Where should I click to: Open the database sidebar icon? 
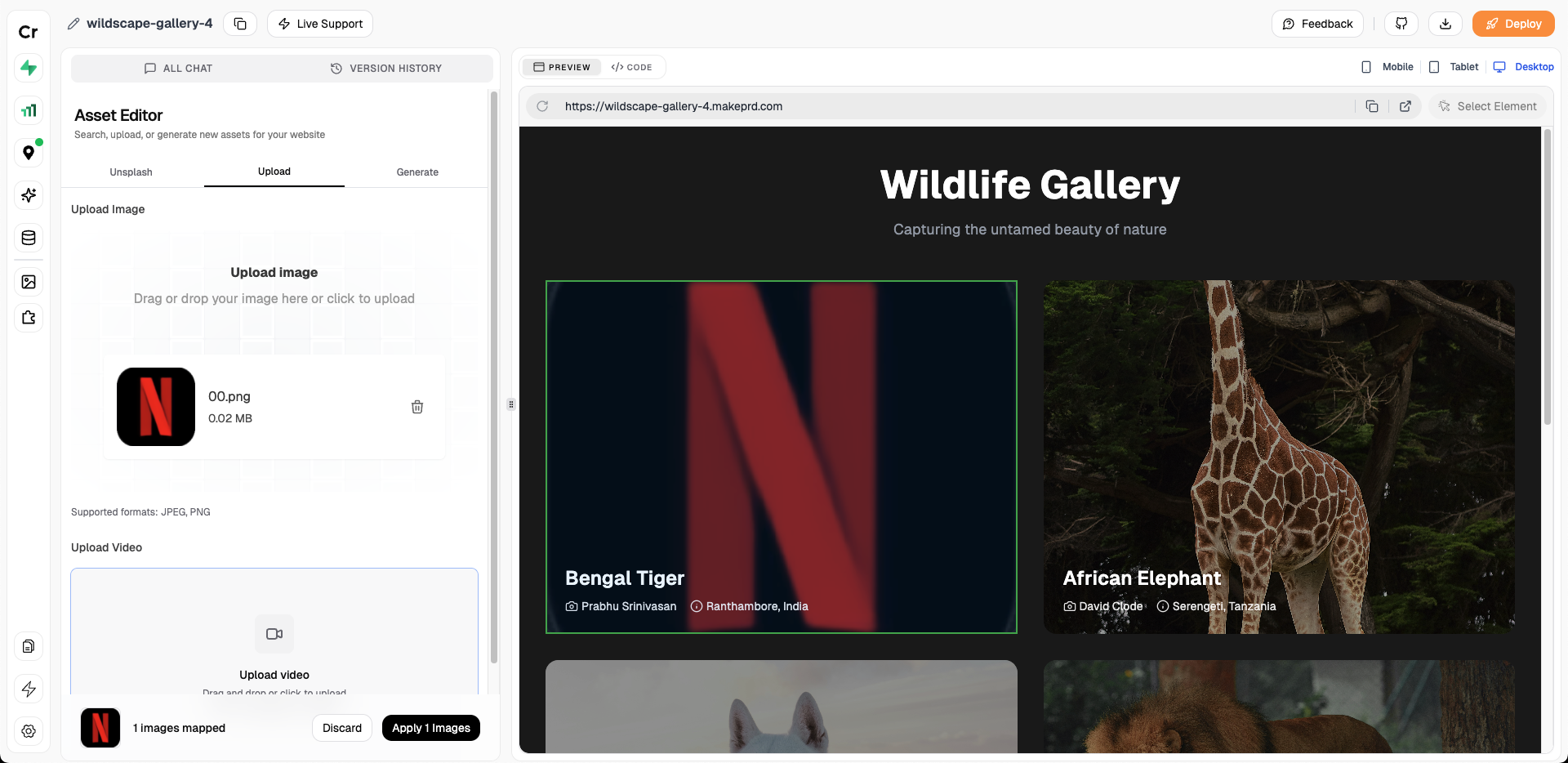click(x=29, y=238)
